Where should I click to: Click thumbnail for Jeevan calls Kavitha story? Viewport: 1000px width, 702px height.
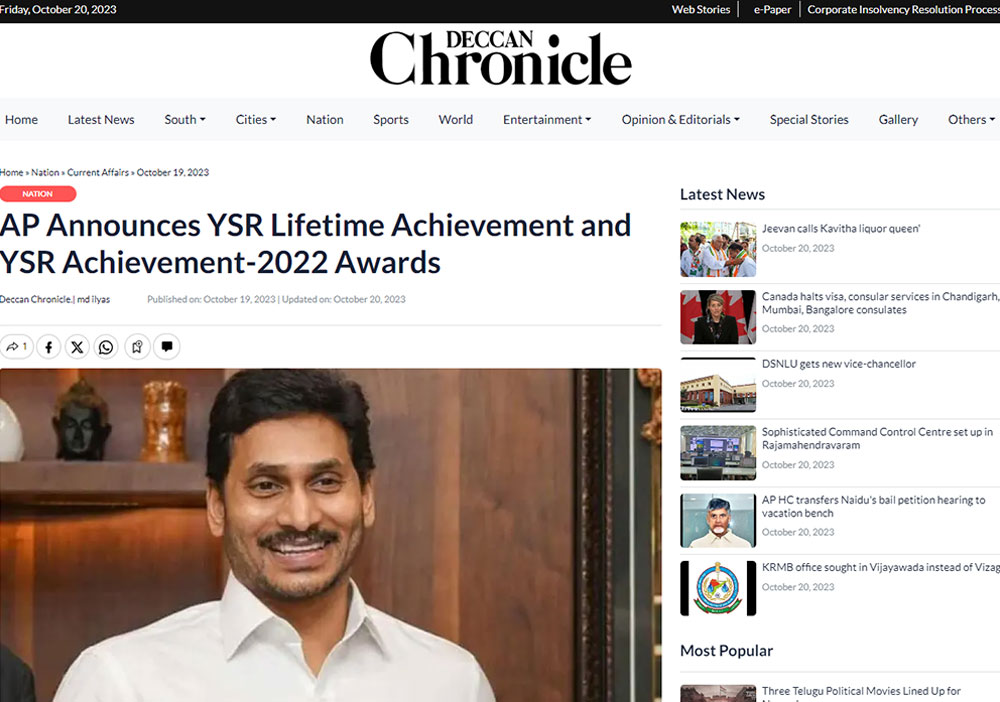718,249
